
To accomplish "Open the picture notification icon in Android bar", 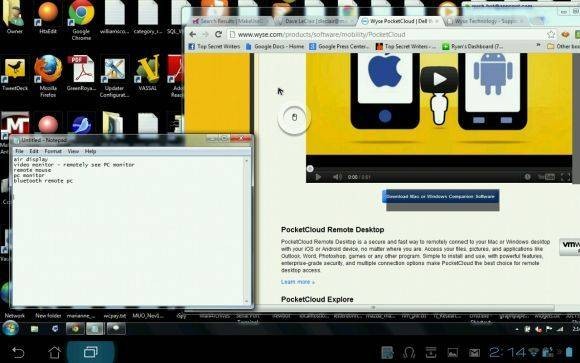I will pos(453,353).
